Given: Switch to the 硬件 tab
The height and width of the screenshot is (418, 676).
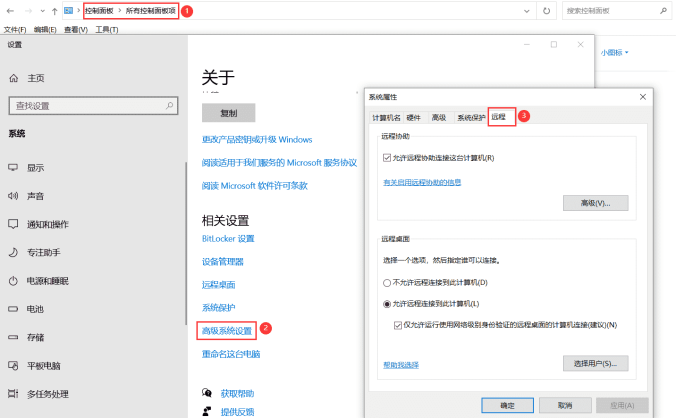Looking at the screenshot, I should [413, 118].
